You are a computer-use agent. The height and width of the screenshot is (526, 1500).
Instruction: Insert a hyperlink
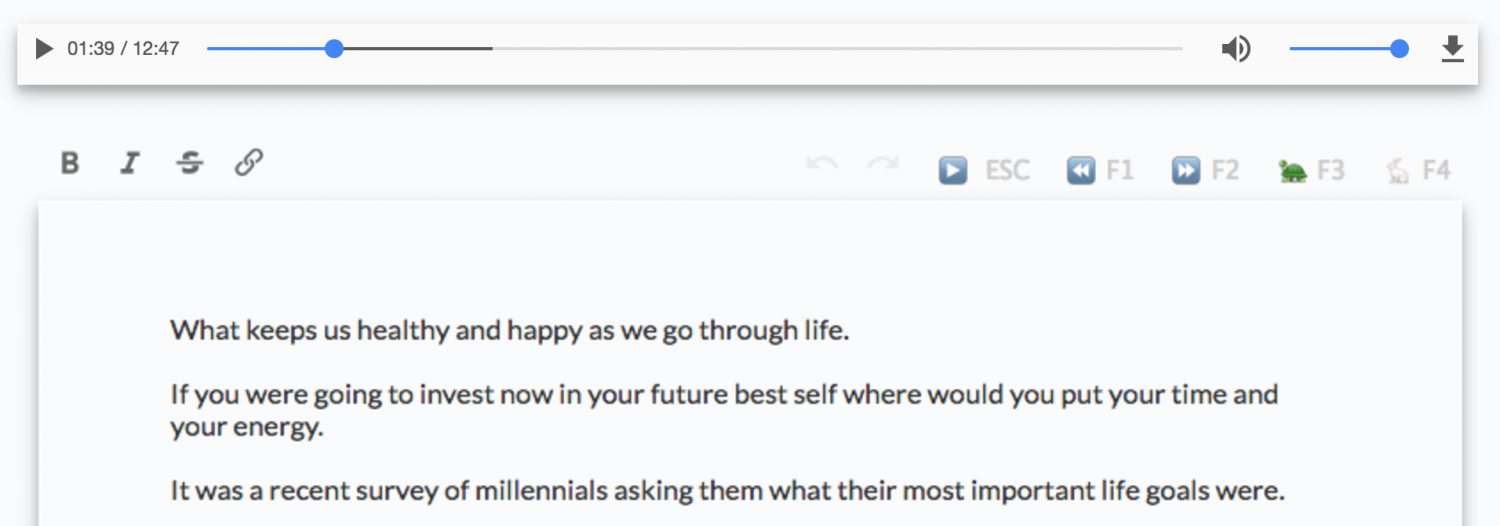(249, 163)
